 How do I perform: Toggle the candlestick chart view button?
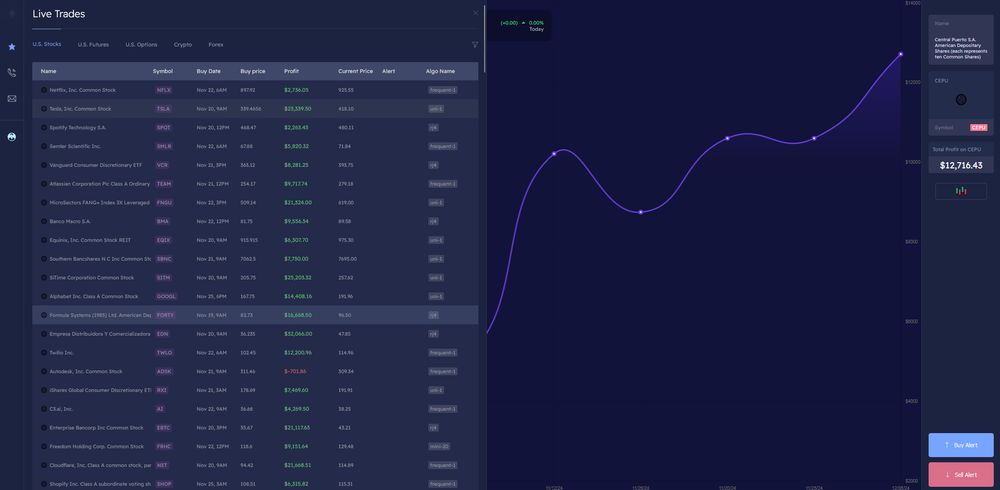[x=960, y=191]
